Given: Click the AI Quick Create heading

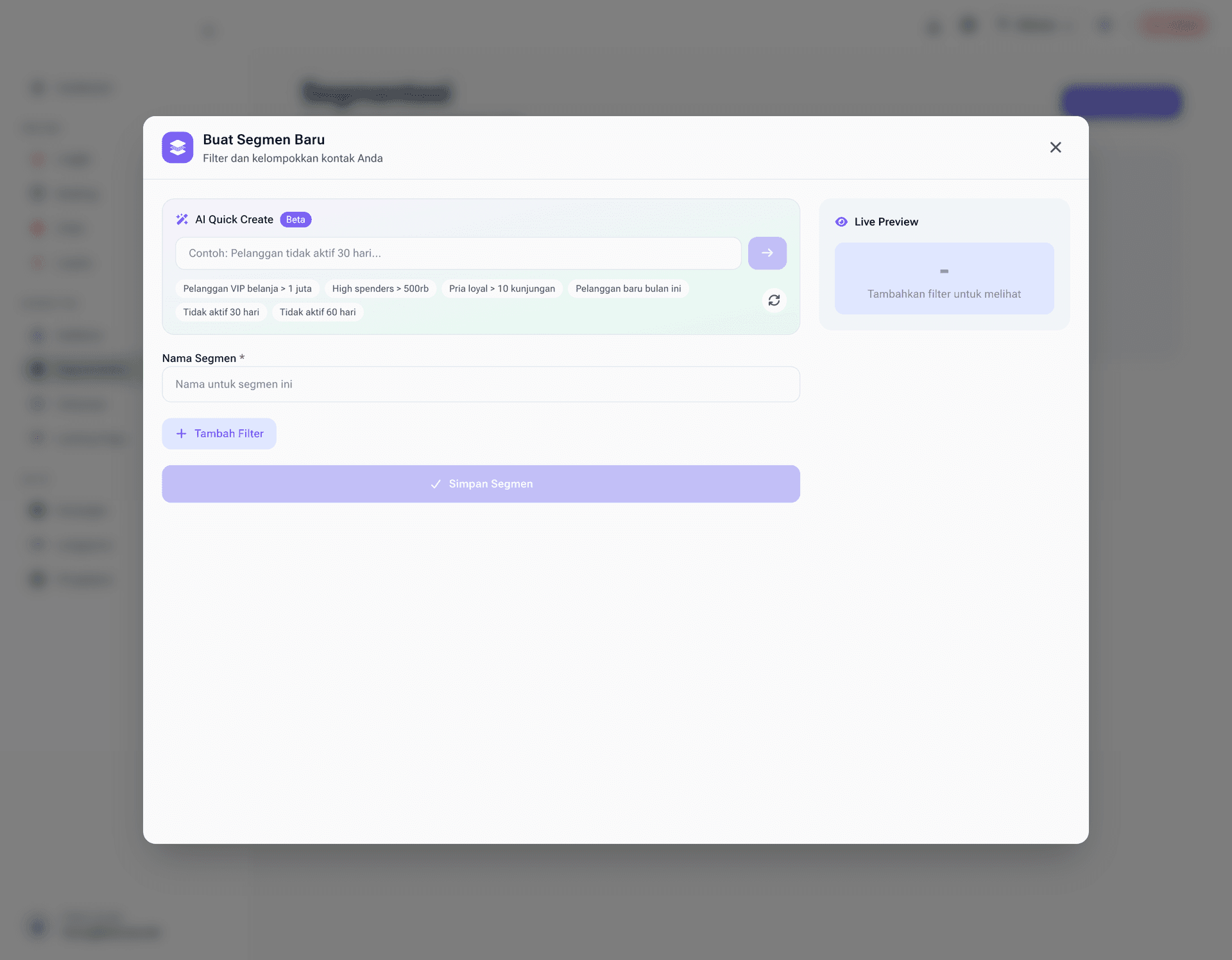Looking at the screenshot, I should coord(234,219).
